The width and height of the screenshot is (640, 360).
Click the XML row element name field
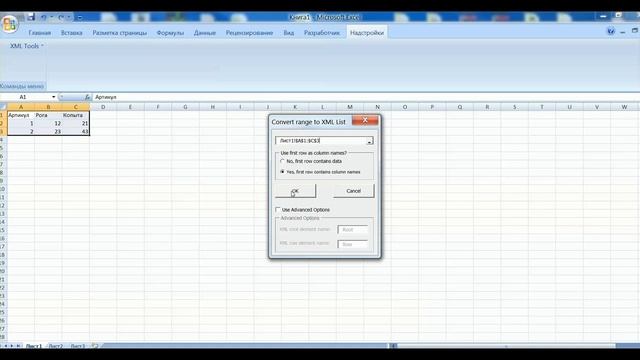(x=353, y=244)
